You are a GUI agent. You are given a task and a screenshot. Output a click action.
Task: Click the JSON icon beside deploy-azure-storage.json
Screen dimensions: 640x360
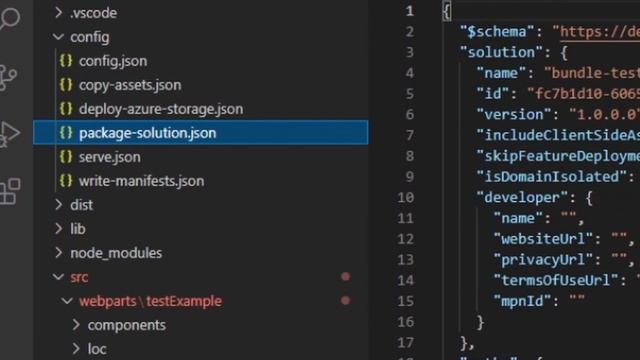[66, 109]
